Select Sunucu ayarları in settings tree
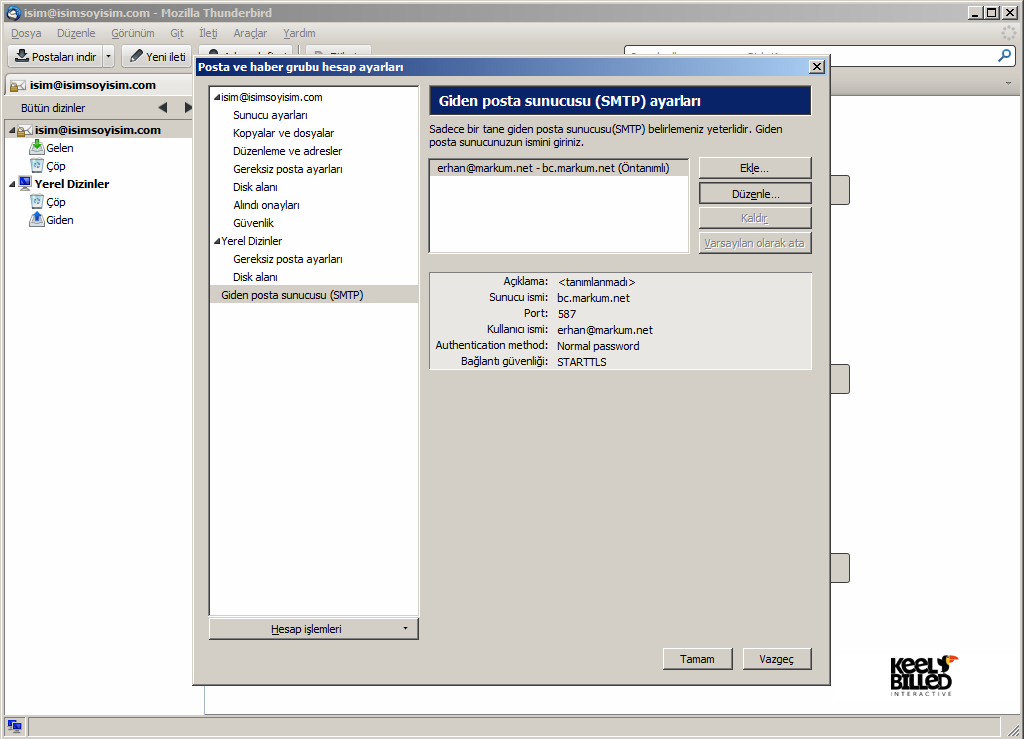The image size is (1024, 739). (x=270, y=115)
